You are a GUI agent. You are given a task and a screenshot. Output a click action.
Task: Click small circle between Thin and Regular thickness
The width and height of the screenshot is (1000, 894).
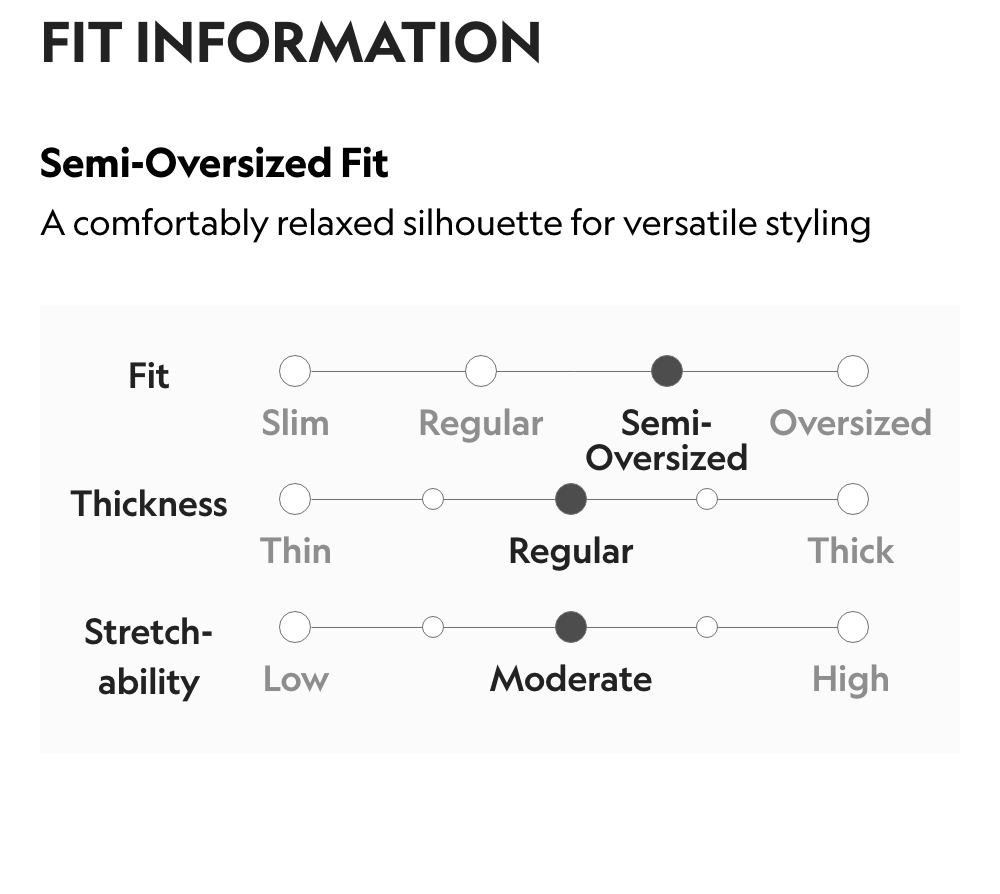433,499
